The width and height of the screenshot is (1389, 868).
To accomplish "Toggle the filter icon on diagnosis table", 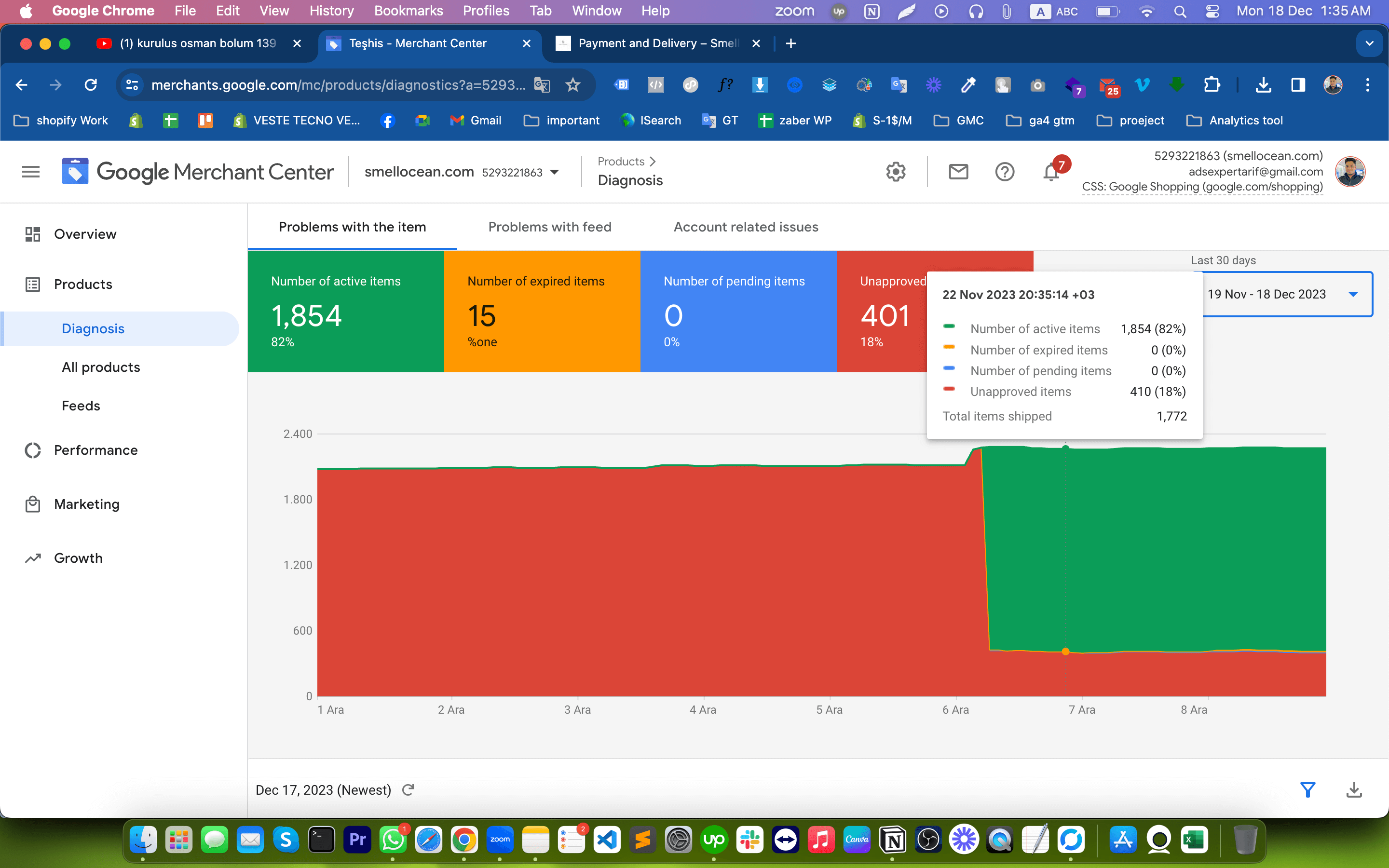I will [1308, 789].
